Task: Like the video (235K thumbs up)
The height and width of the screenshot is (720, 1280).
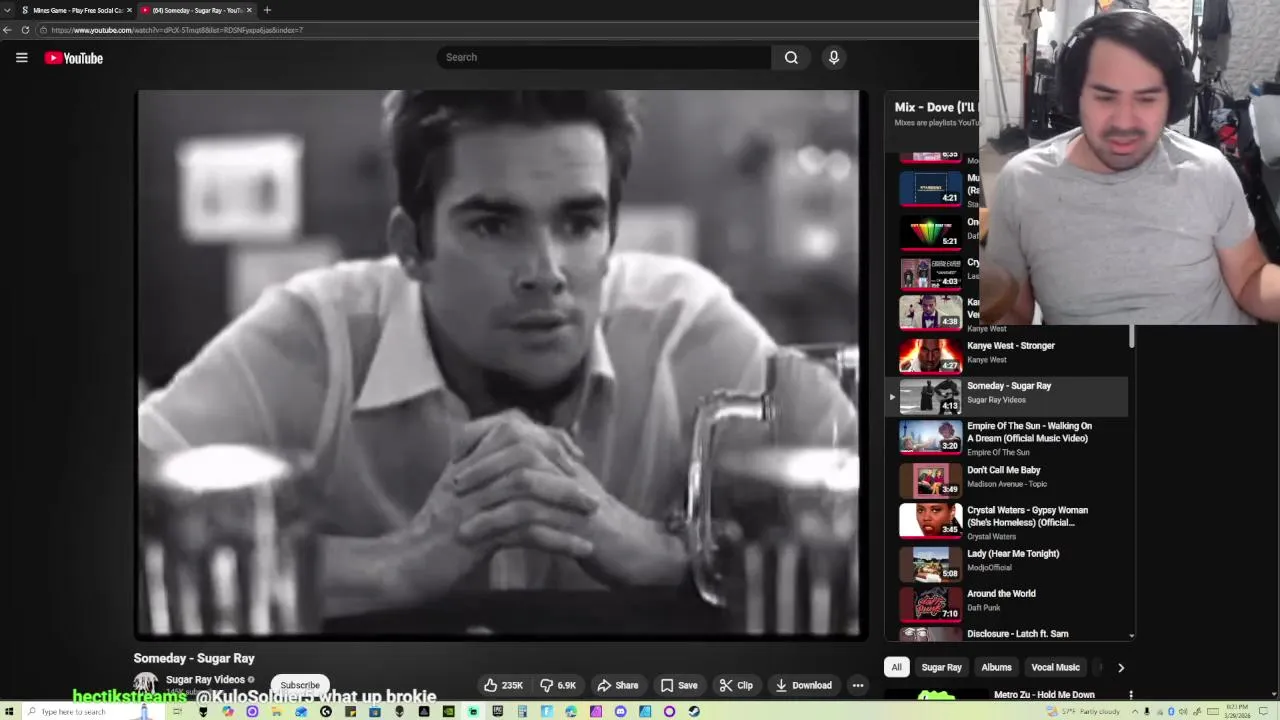Action: 504,685
